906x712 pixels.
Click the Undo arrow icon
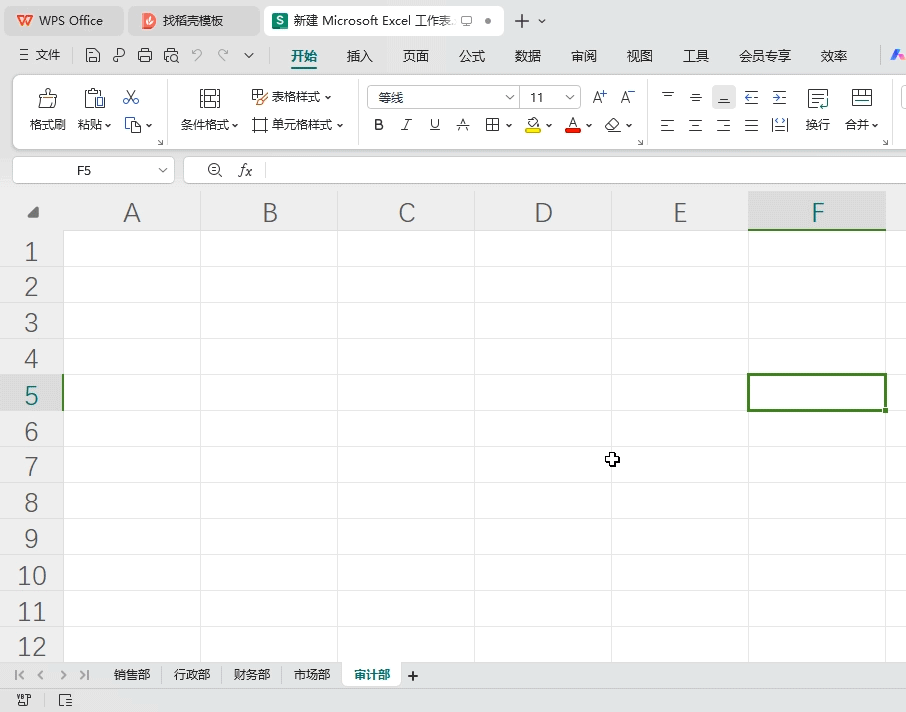click(x=196, y=55)
